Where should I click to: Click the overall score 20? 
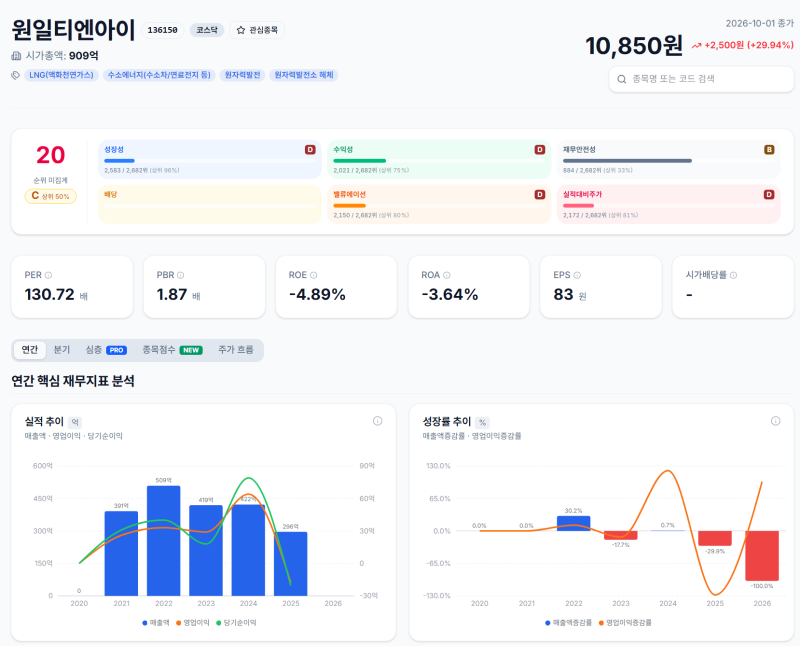click(x=51, y=155)
